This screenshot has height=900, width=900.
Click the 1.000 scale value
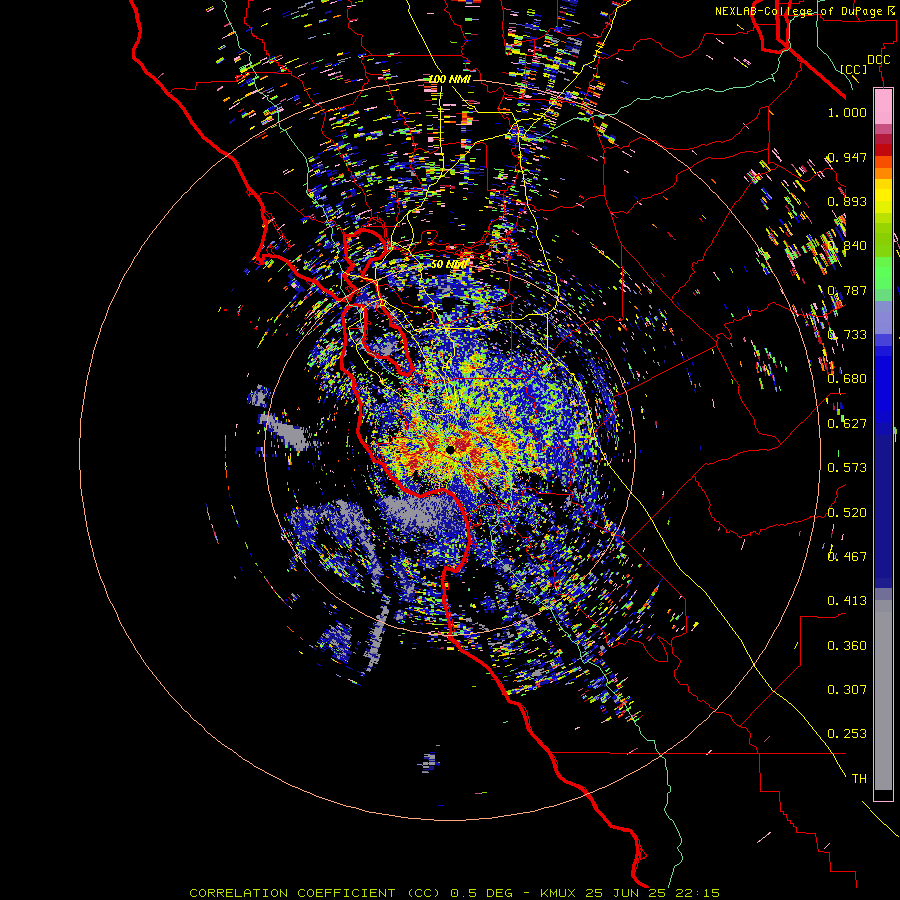tap(847, 112)
